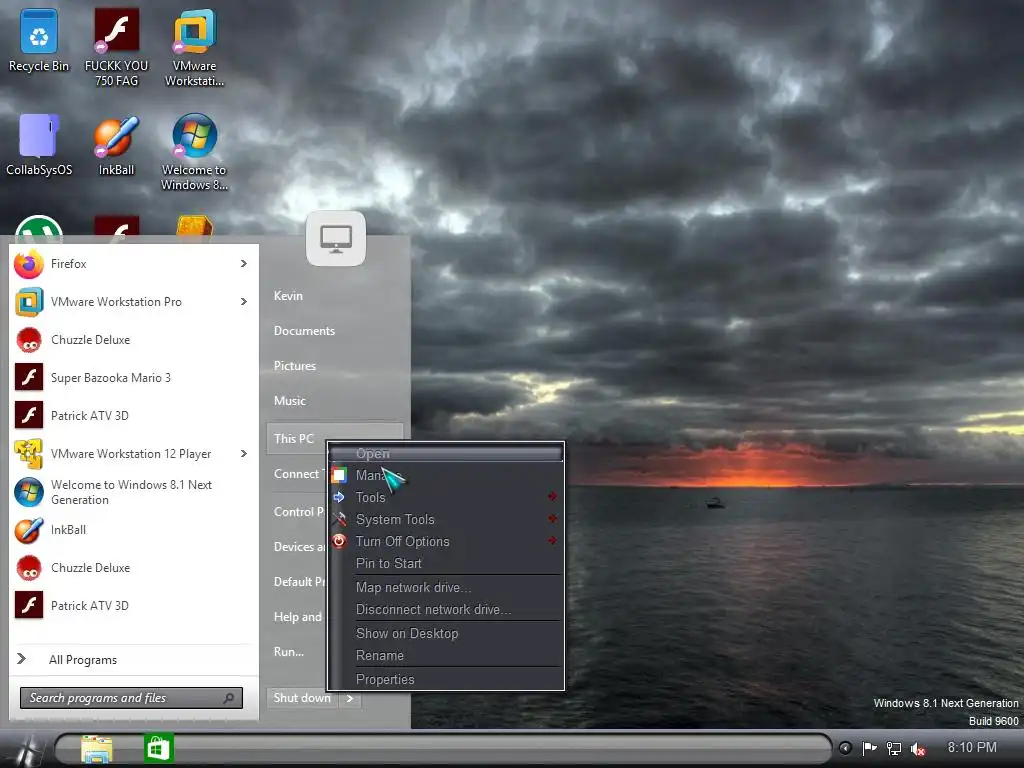Expand the System Tools submenu arrow
The image size is (1024, 768).
(x=552, y=519)
